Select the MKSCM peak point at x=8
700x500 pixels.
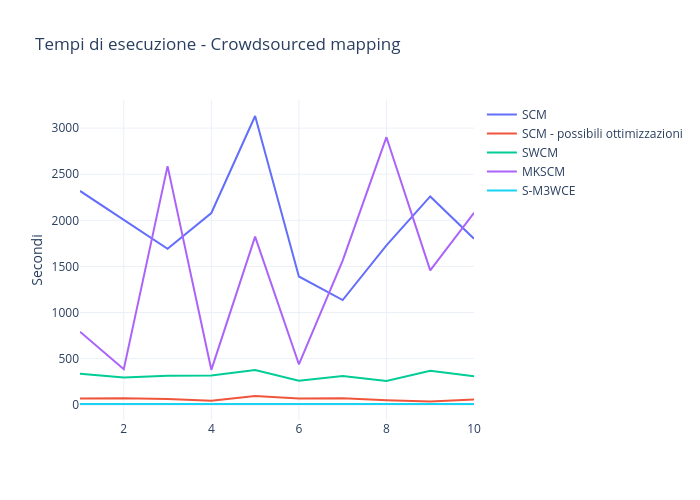[386, 137]
